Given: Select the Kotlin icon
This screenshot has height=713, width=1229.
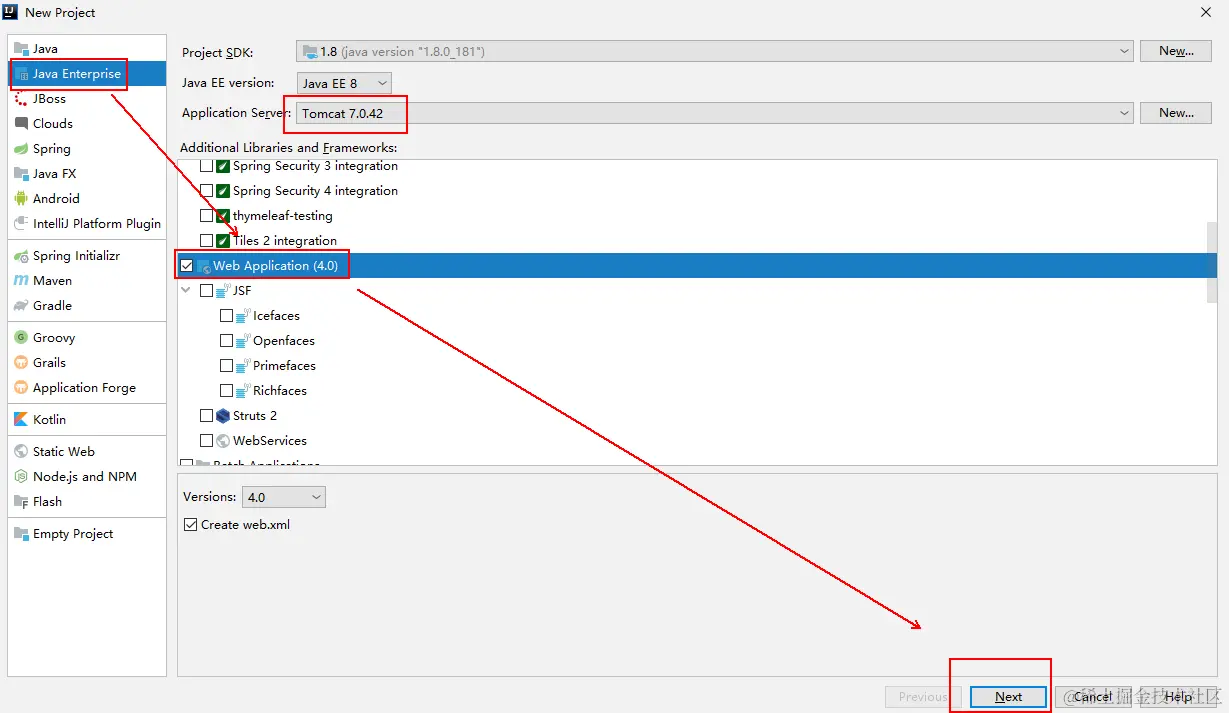Looking at the screenshot, I should [x=21, y=420].
